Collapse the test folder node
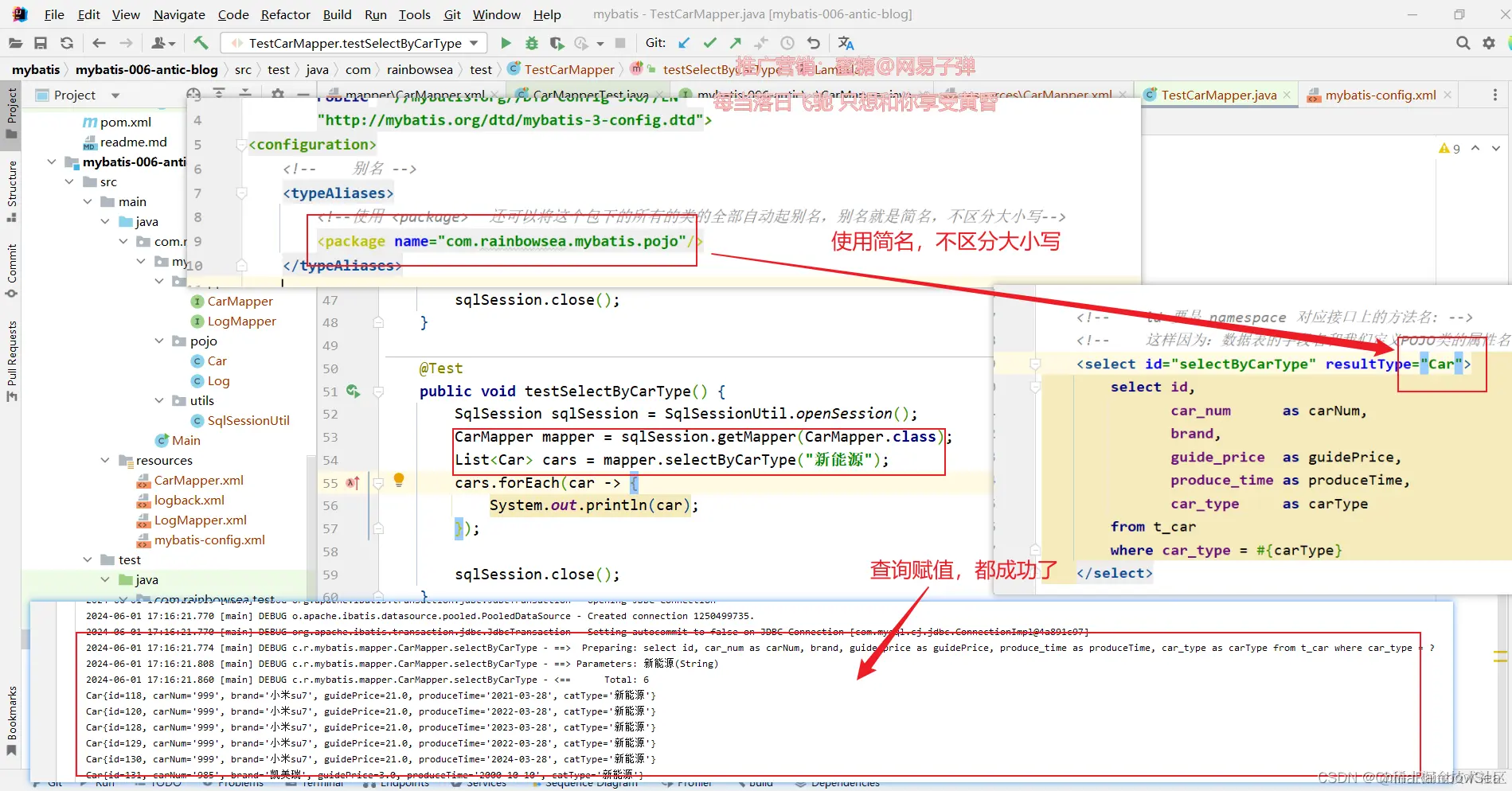Image resolution: width=1512 pixels, height=791 pixels. pos(88,559)
